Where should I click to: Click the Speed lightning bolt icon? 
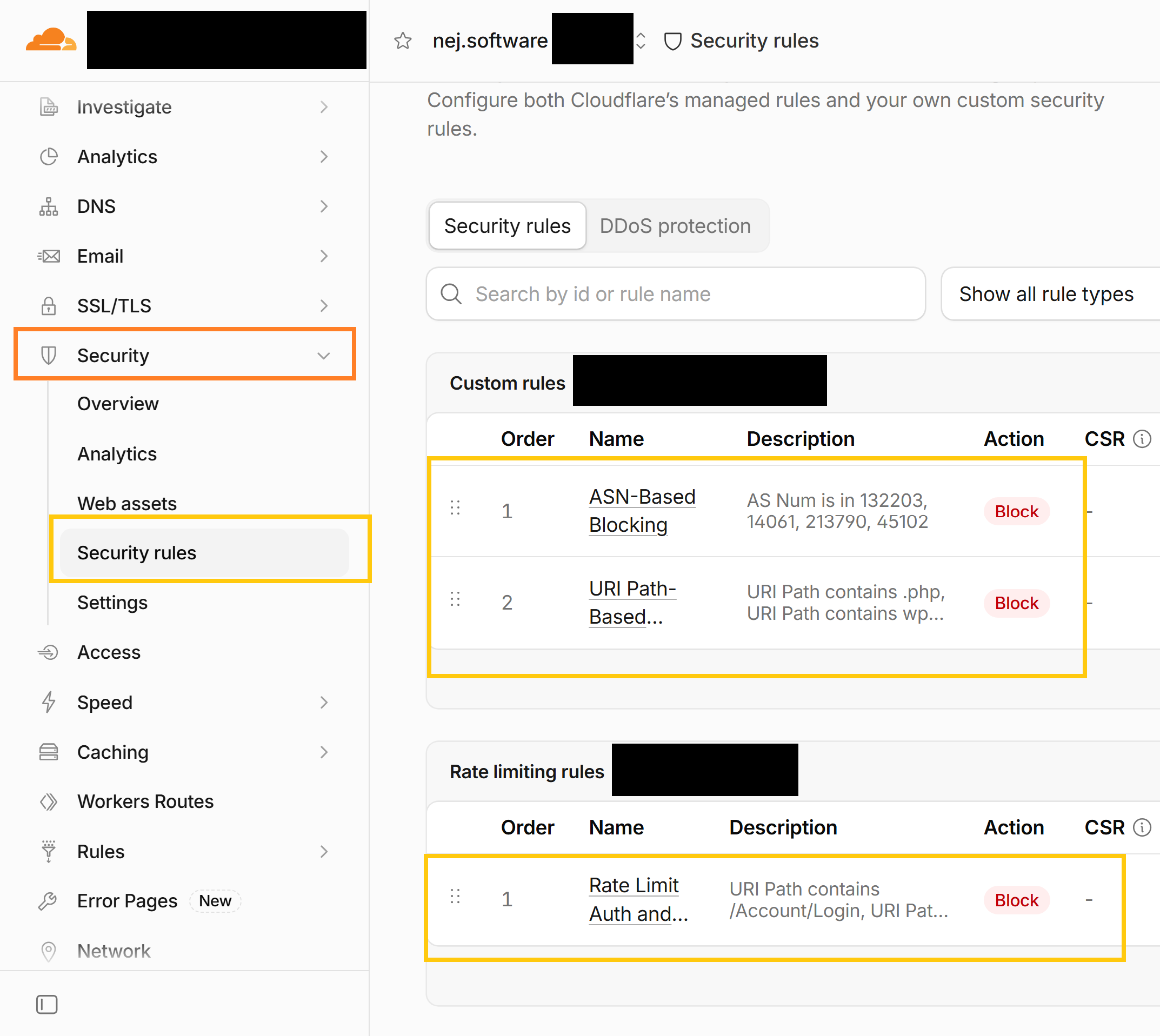pos(49,703)
